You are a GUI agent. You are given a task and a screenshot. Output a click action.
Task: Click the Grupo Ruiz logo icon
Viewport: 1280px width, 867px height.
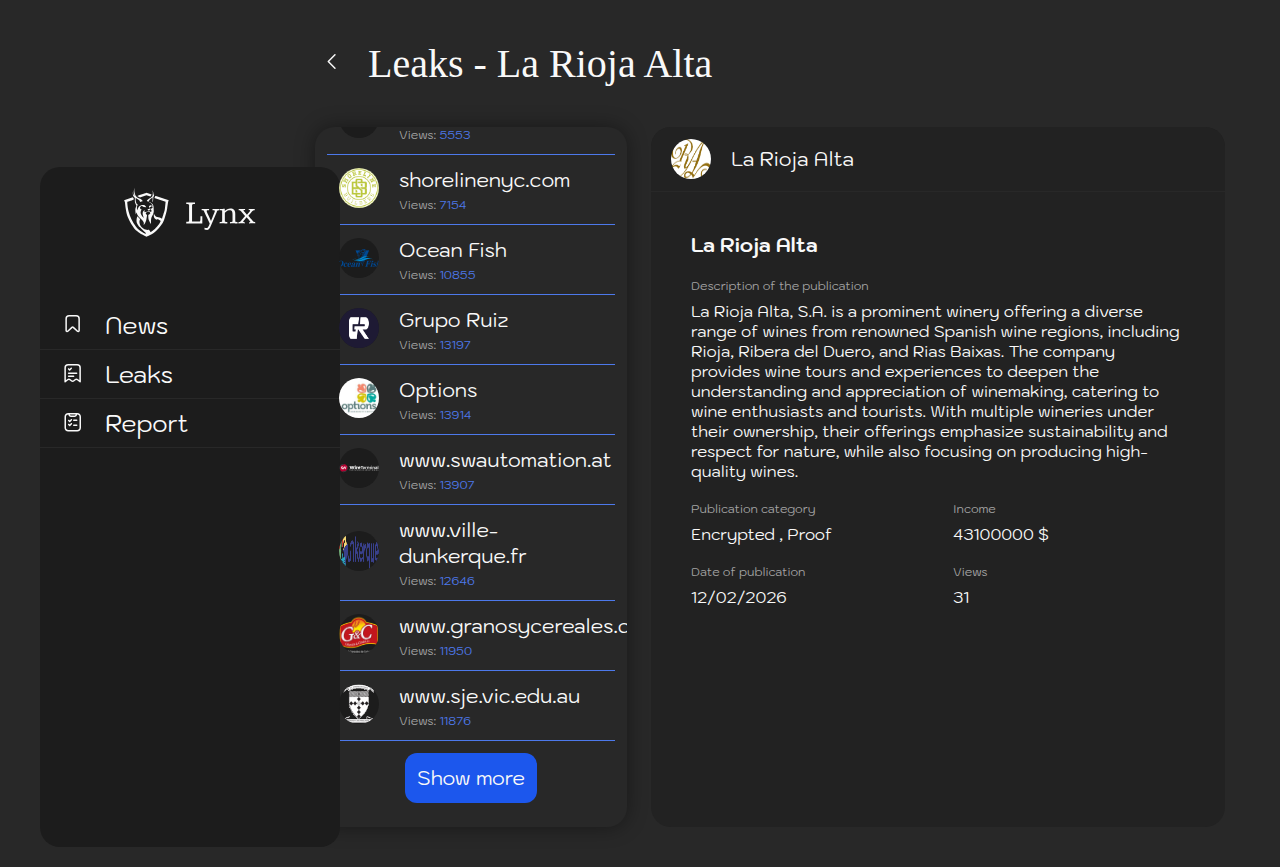tap(359, 328)
